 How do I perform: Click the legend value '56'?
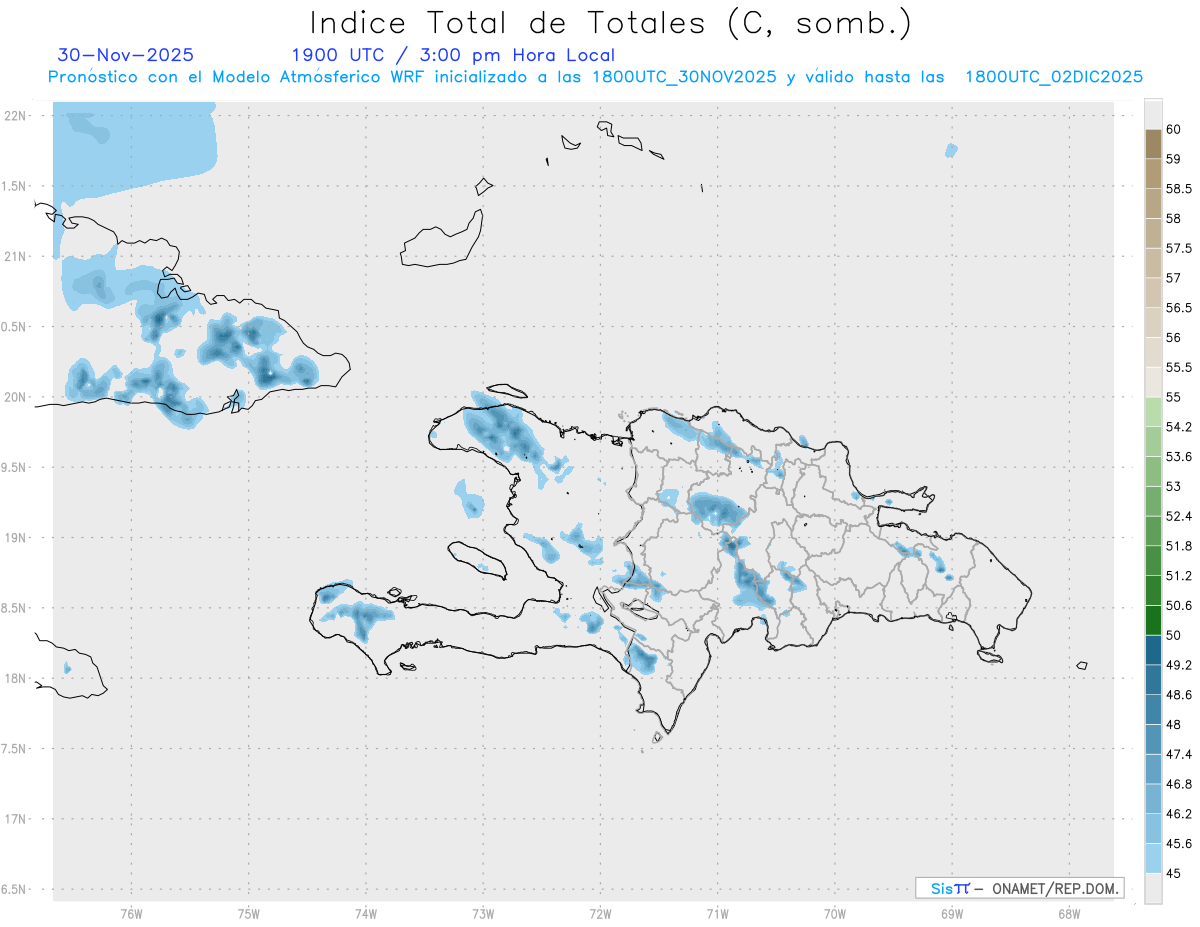tap(1174, 338)
